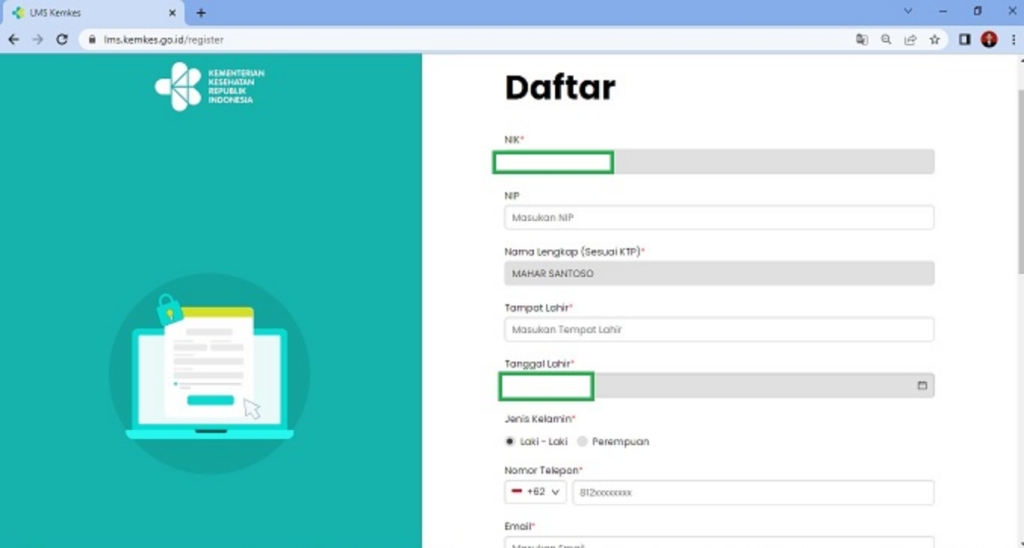The image size is (1024, 548).
Task: Expand the tab search chevron
Action: coord(908,12)
